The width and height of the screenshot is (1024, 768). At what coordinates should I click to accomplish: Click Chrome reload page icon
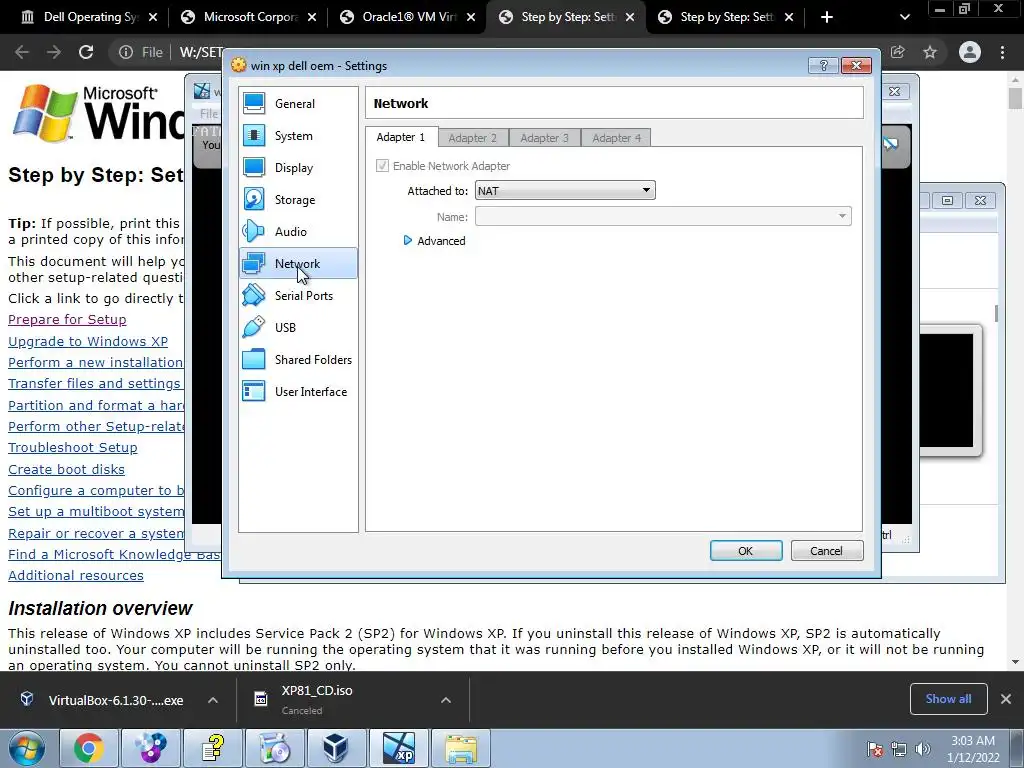[x=86, y=52]
